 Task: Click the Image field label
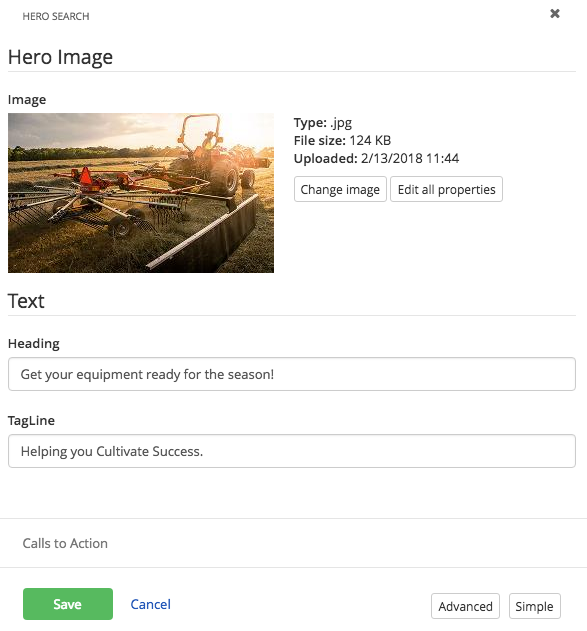click(x=27, y=99)
